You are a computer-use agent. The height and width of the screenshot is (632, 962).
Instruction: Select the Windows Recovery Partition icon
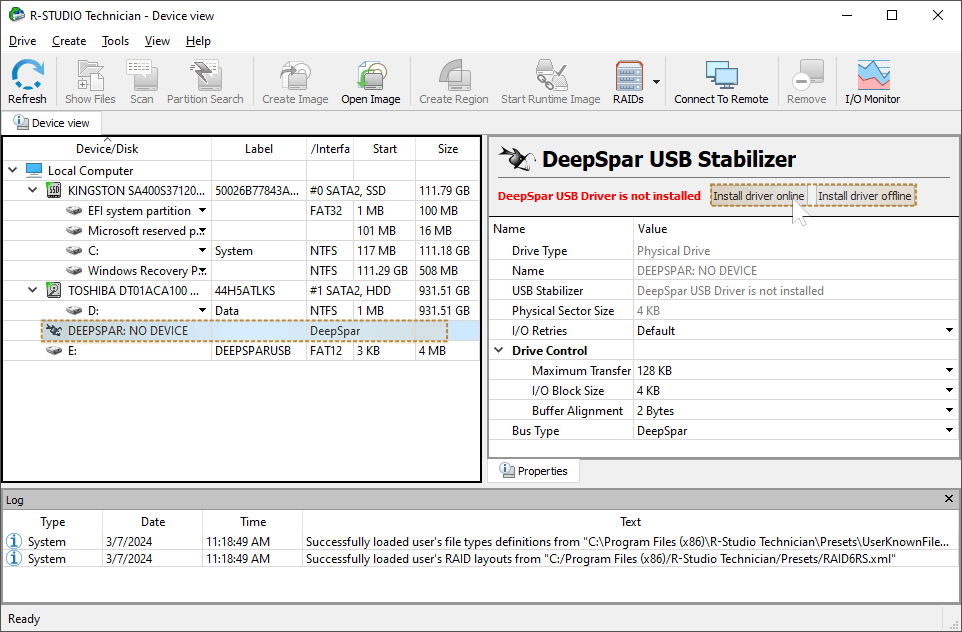(74, 271)
